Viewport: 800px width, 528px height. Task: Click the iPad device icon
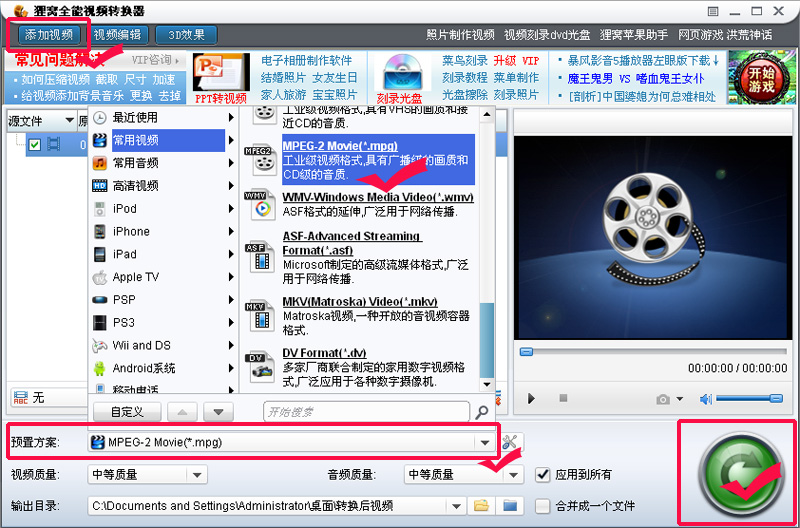pyautogui.click(x=99, y=254)
